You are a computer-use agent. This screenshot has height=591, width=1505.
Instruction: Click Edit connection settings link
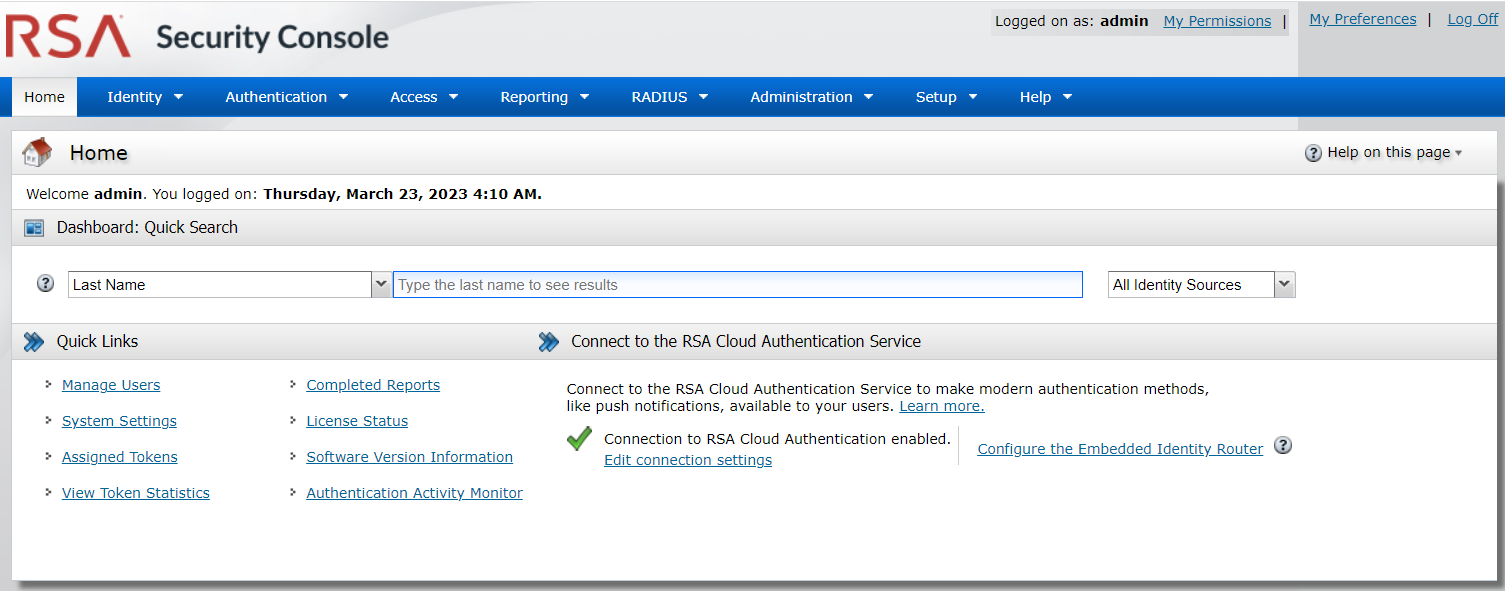(688, 460)
